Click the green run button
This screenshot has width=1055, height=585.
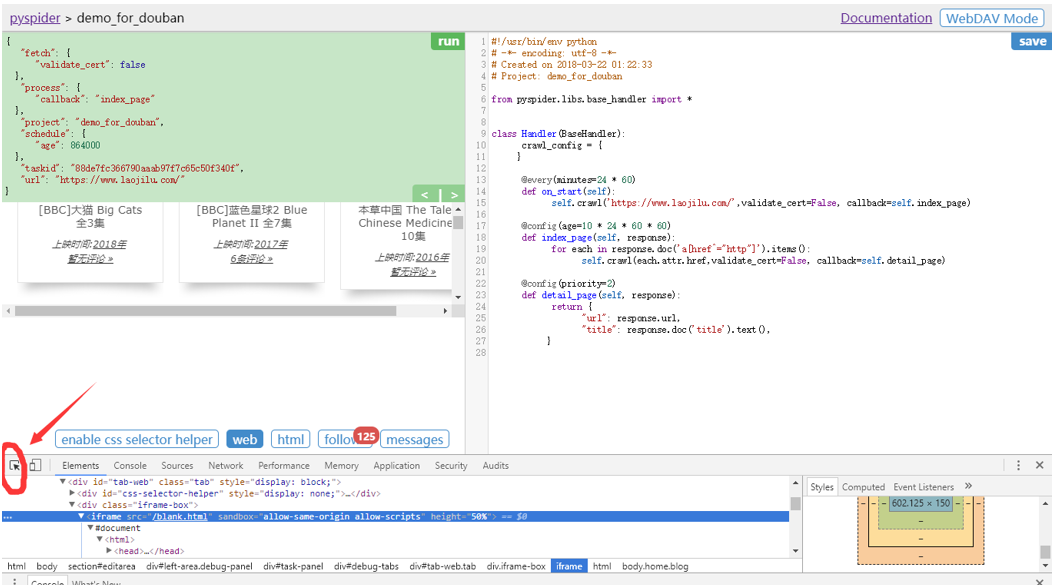(449, 41)
